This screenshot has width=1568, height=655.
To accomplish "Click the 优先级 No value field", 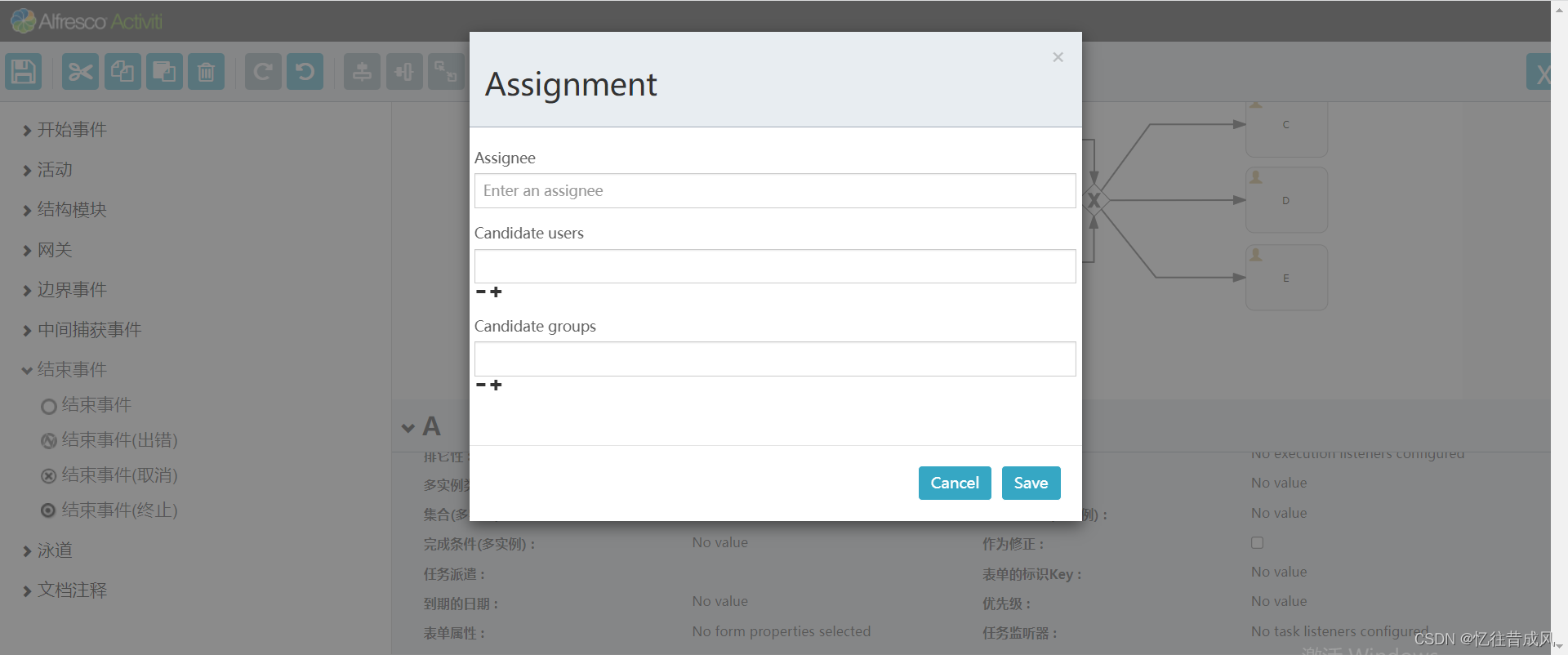I will tap(1279, 601).
